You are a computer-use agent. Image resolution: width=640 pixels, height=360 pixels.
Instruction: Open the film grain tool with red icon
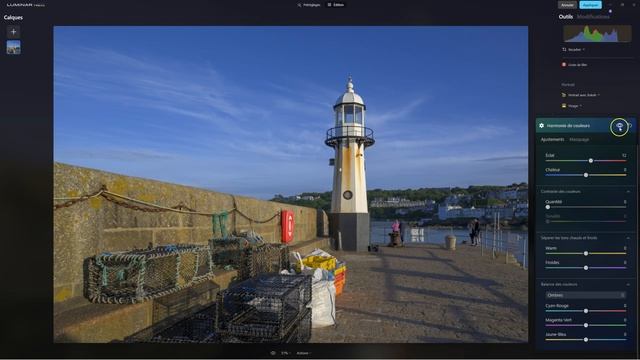575,64
